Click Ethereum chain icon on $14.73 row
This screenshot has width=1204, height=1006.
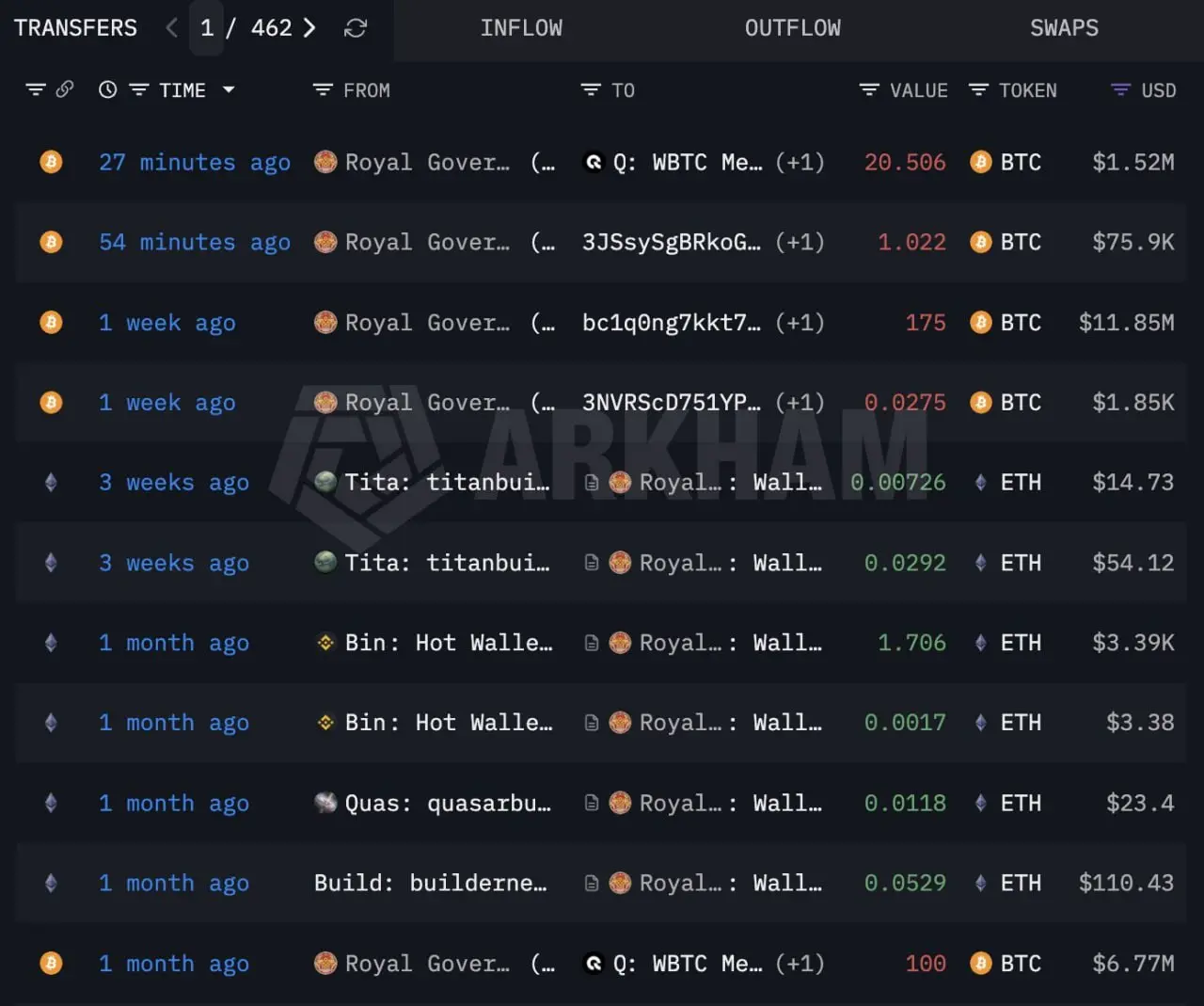[x=51, y=482]
